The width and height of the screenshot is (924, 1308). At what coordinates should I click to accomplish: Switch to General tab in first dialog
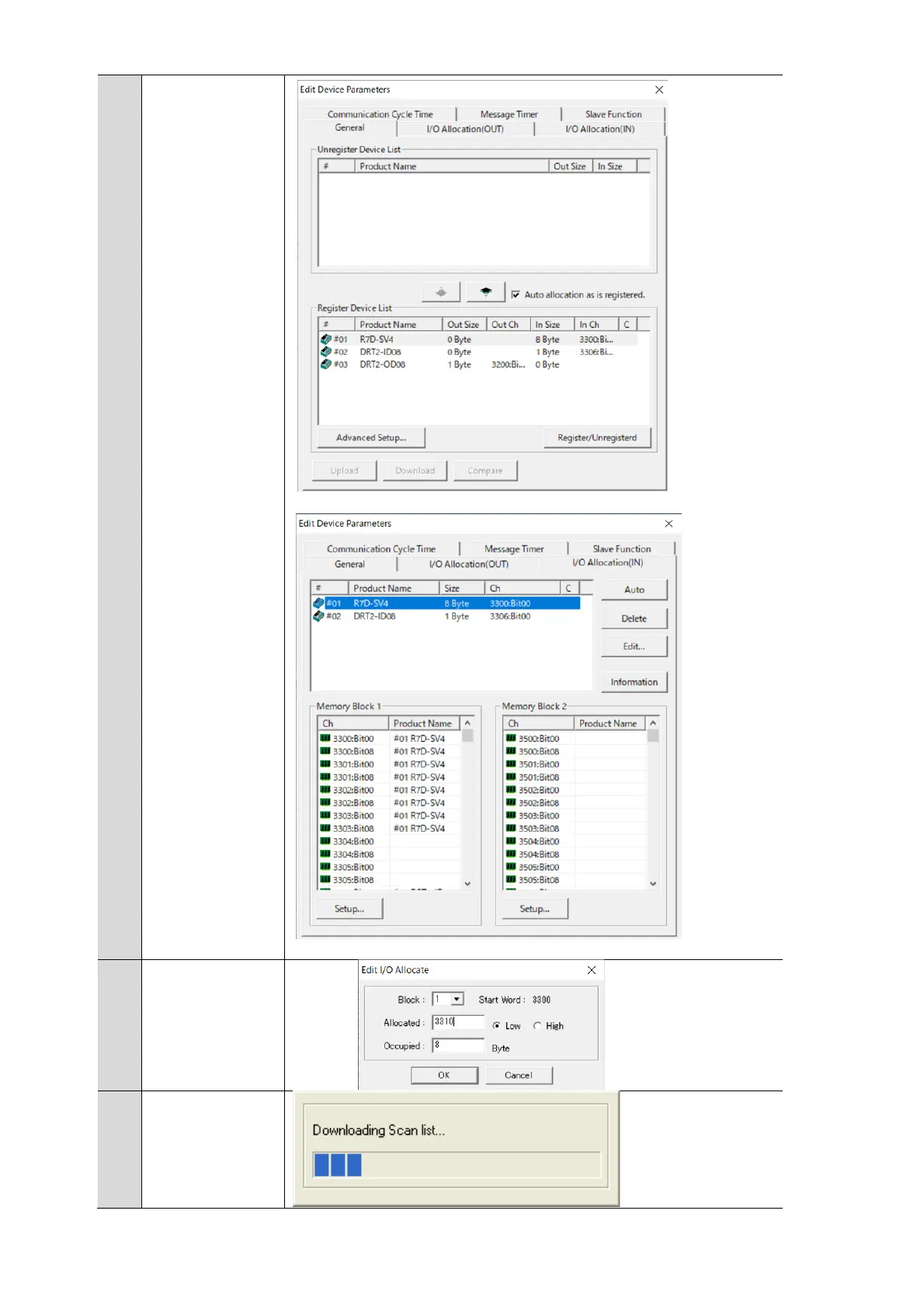tap(349, 128)
